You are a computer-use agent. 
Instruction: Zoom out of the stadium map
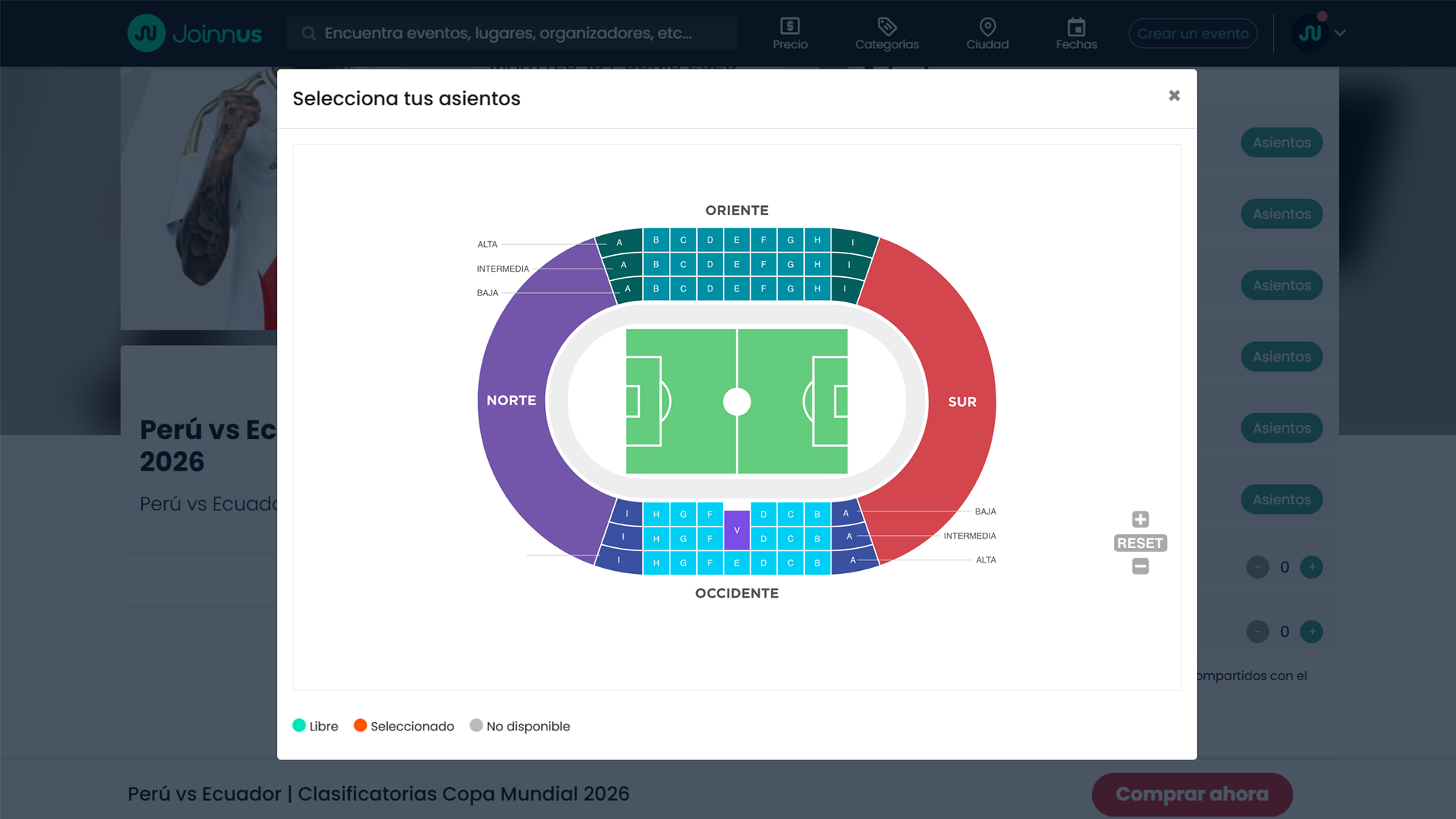(1140, 566)
